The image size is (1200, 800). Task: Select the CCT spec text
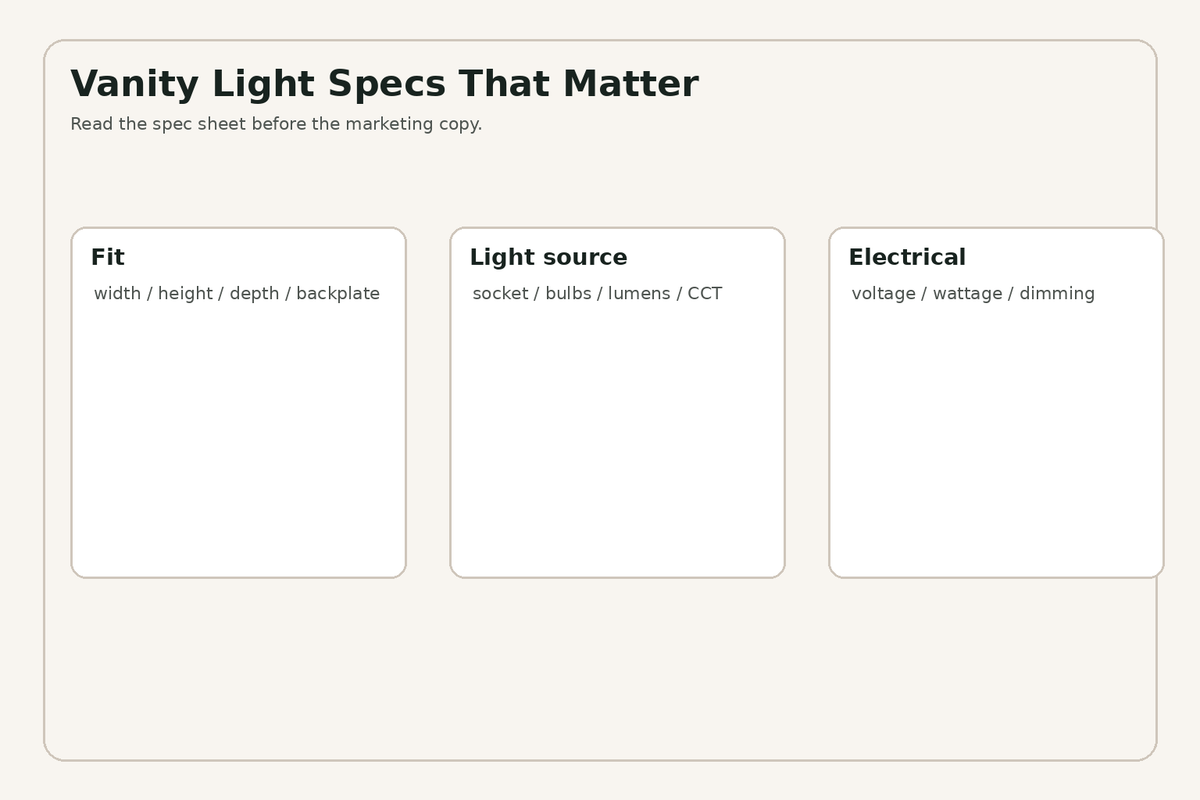(705, 293)
